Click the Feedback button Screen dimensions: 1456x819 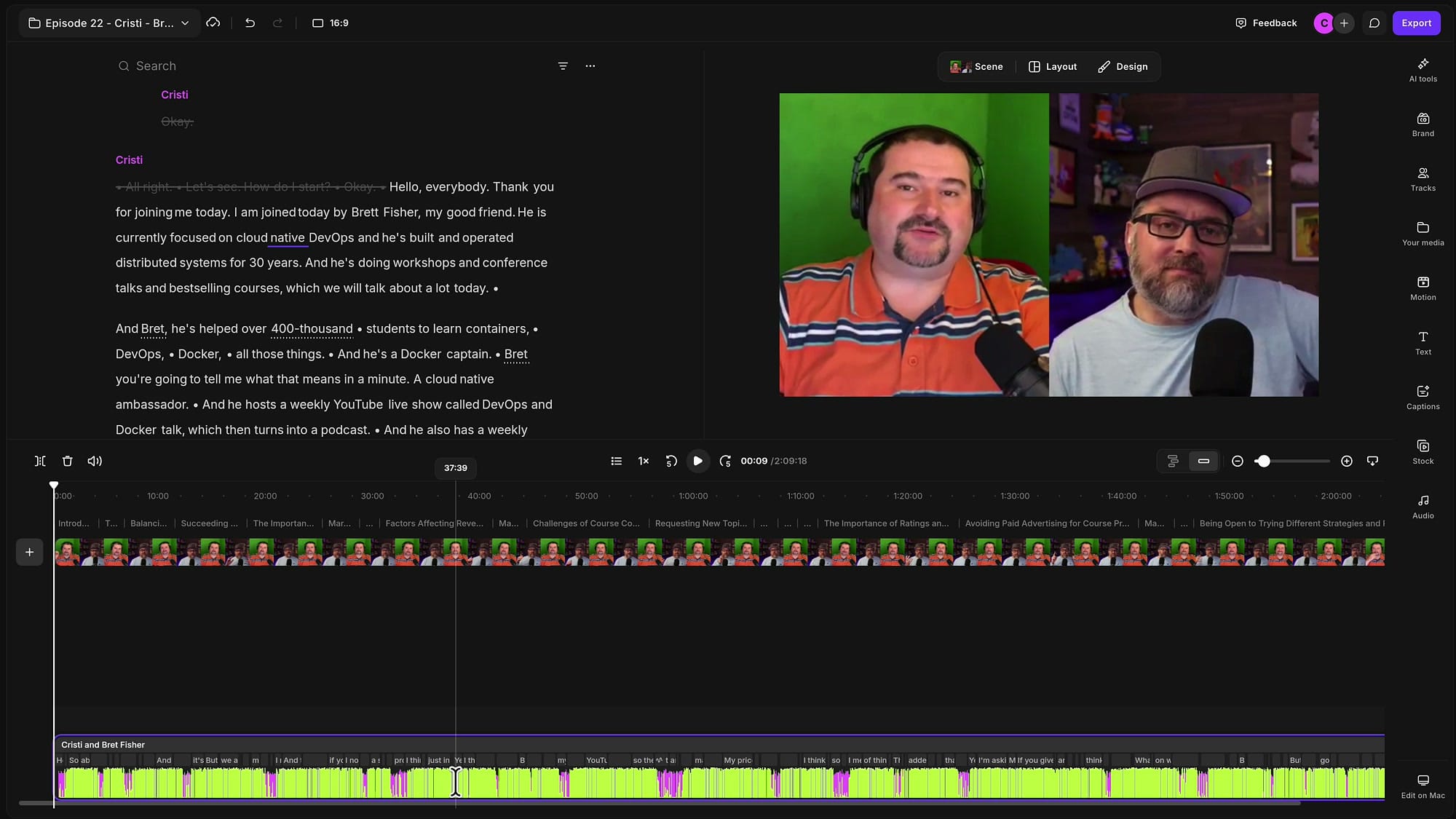click(x=1266, y=23)
